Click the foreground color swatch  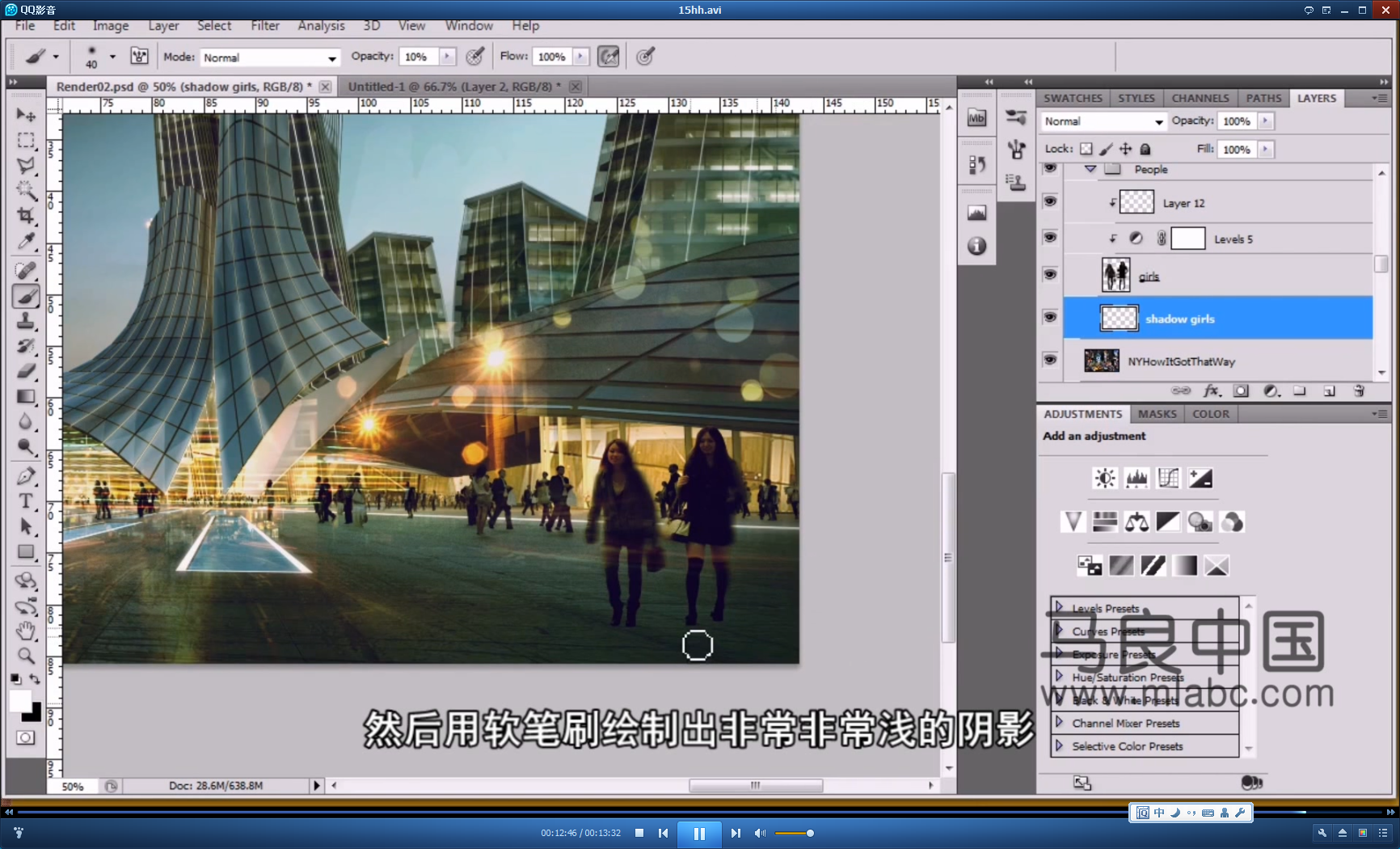(20, 701)
